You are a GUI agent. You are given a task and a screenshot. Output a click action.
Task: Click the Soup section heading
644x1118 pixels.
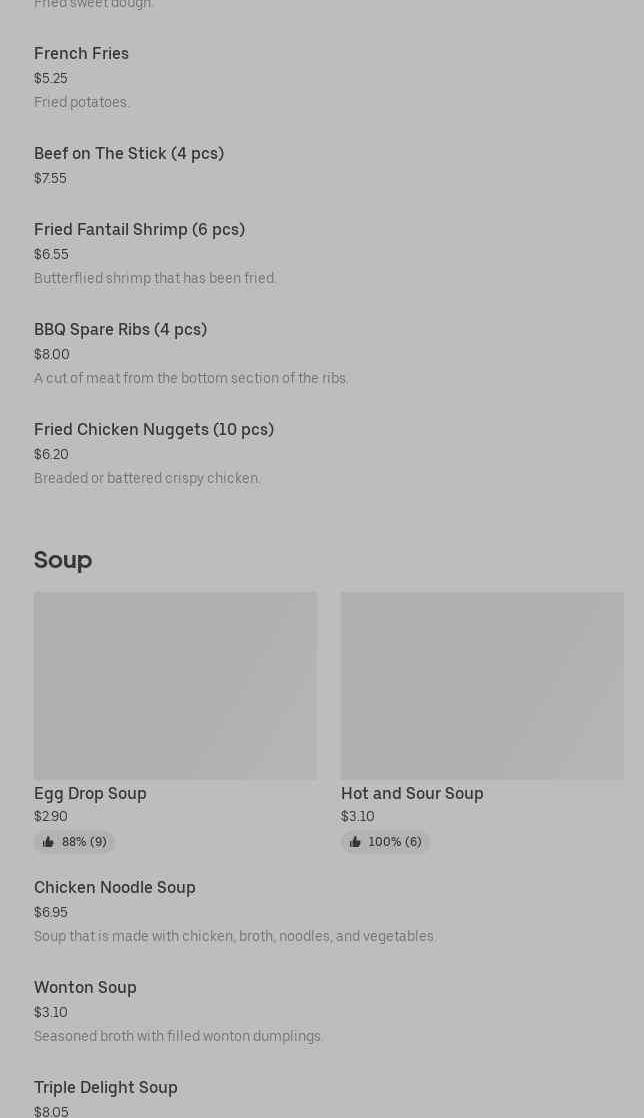click(x=63, y=560)
